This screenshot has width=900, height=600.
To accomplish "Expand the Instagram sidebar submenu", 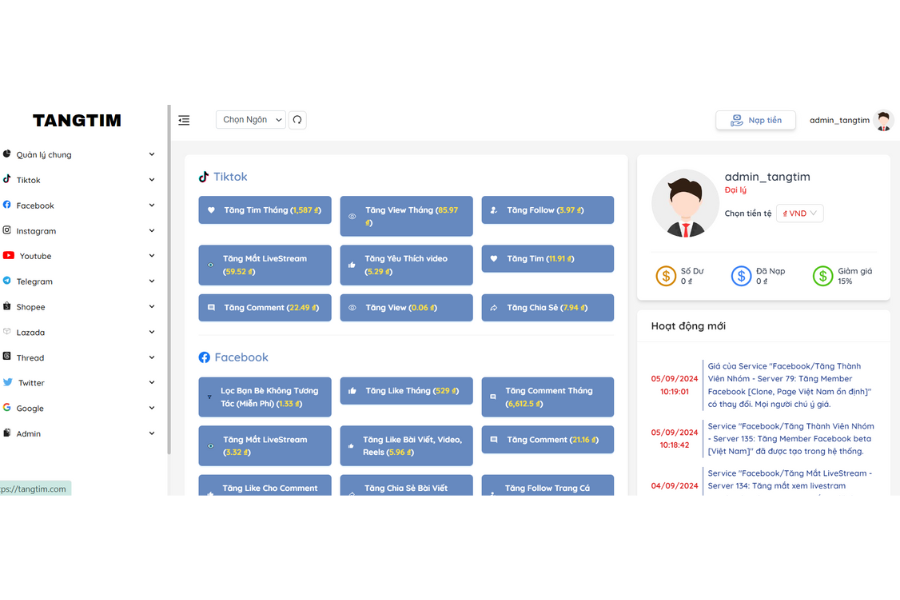I will (152, 231).
